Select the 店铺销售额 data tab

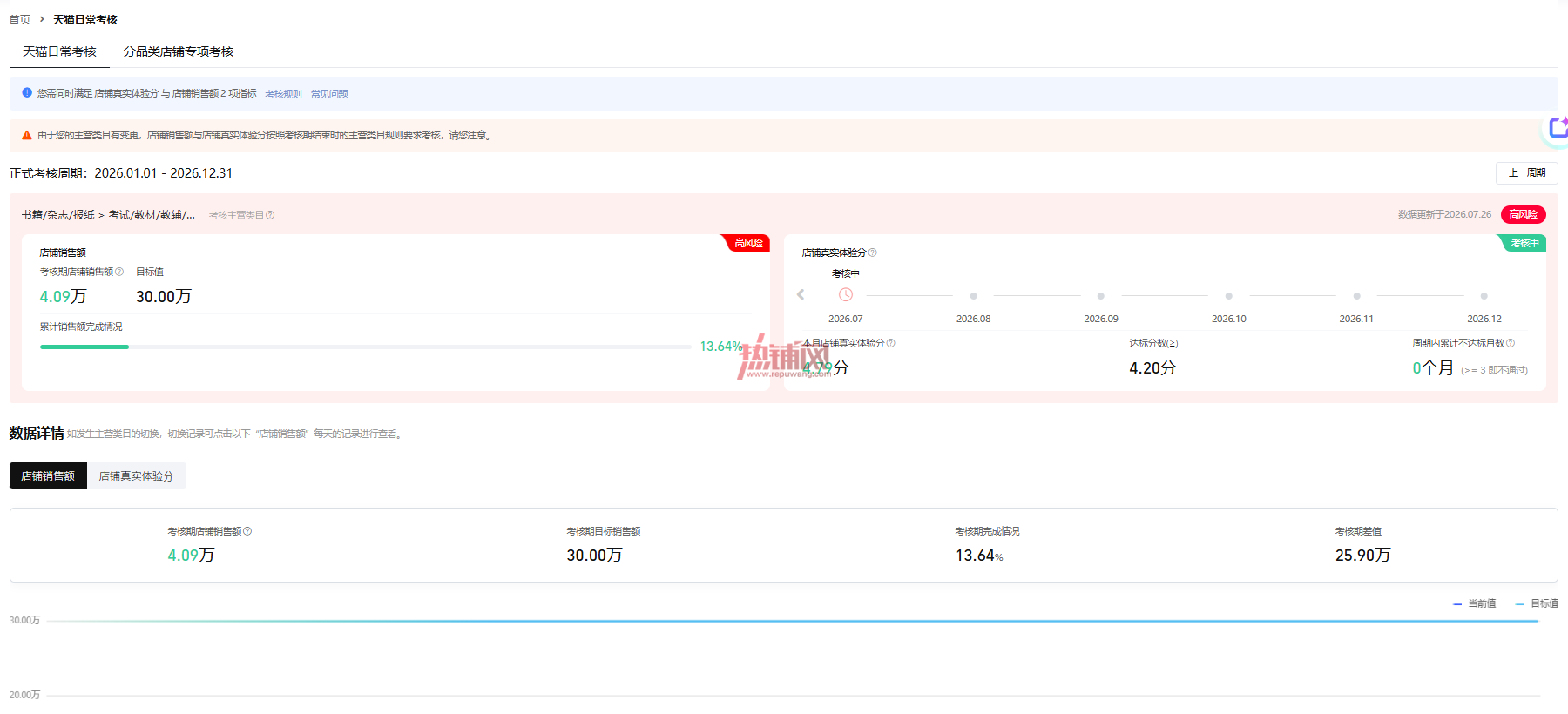click(48, 476)
